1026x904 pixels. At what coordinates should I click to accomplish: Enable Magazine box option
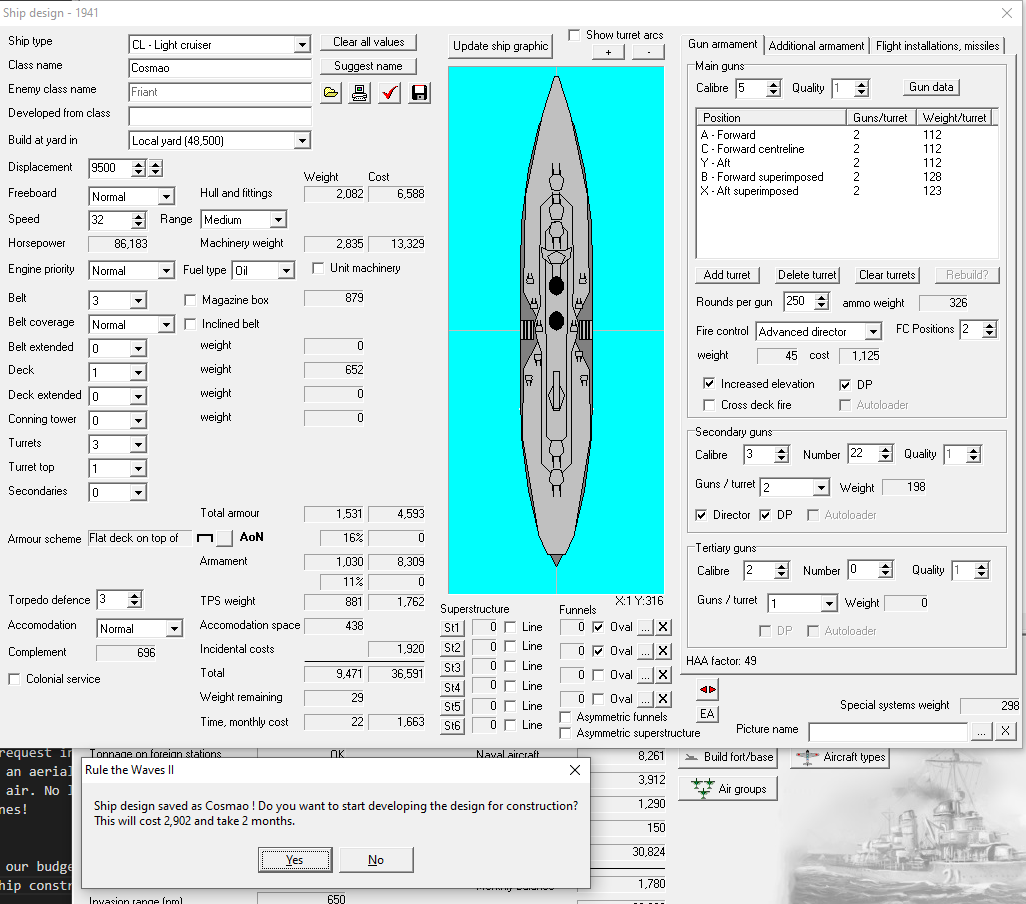click(x=190, y=300)
